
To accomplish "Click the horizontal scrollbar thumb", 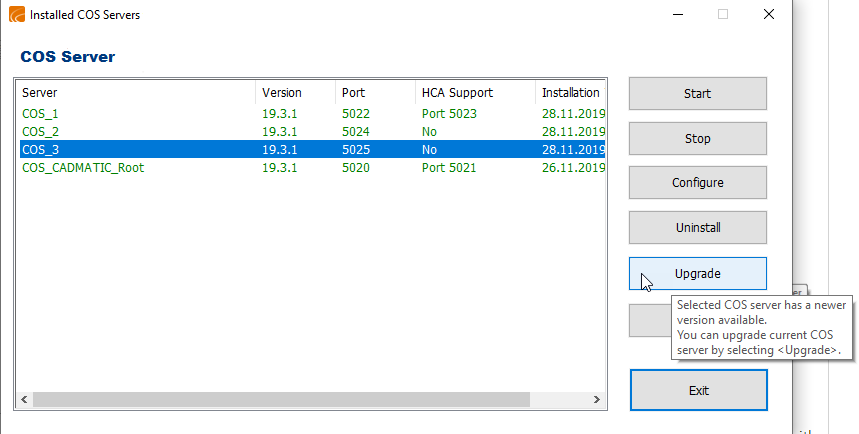I will pos(280,399).
